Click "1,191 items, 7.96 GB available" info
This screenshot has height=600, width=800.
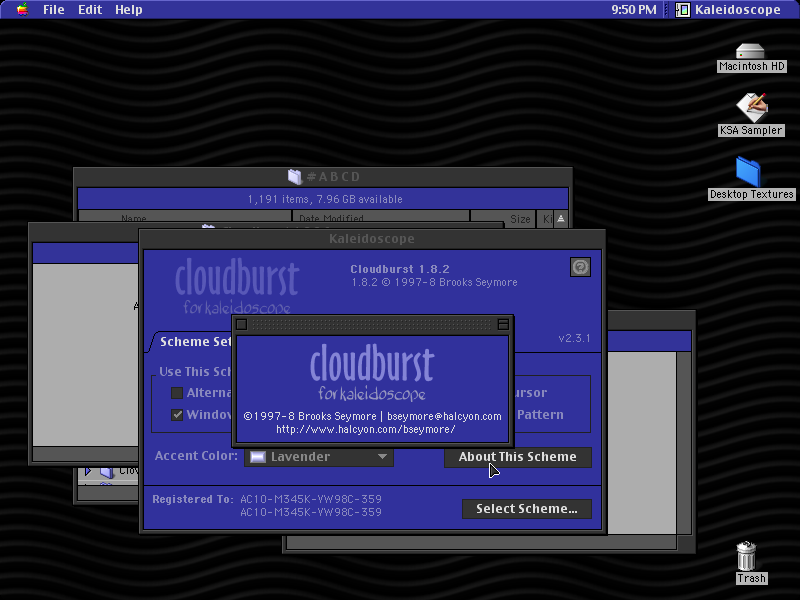click(x=325, y=199)
